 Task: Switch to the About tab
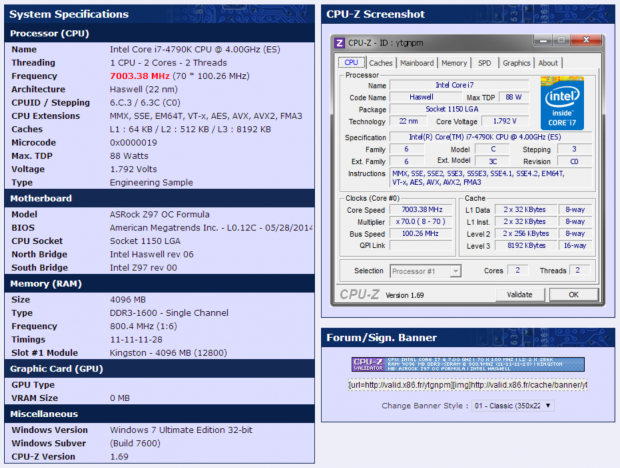[548, 63]
